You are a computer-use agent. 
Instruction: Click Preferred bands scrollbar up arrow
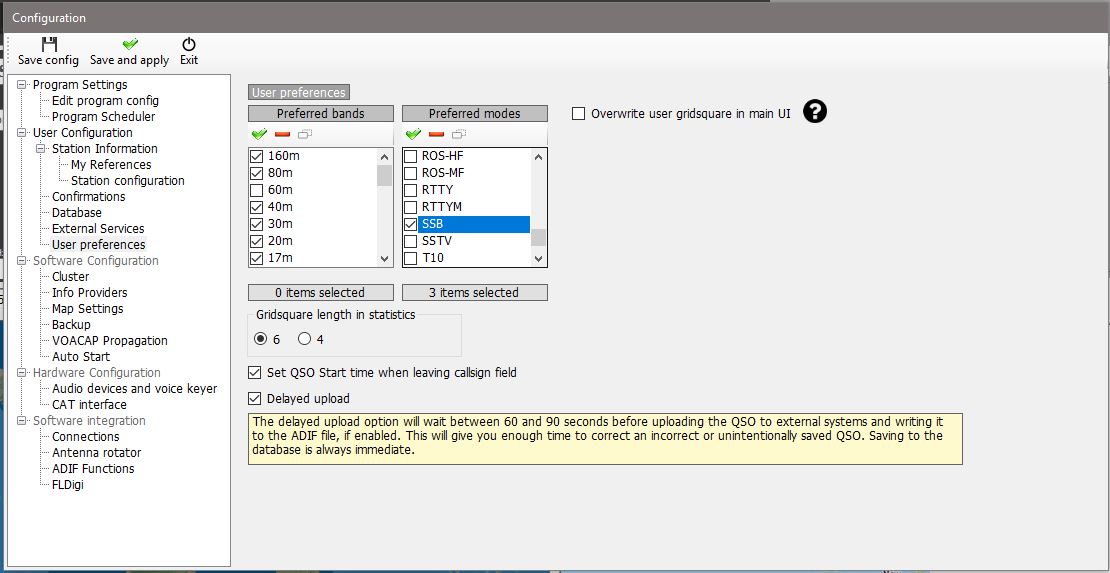384,157
